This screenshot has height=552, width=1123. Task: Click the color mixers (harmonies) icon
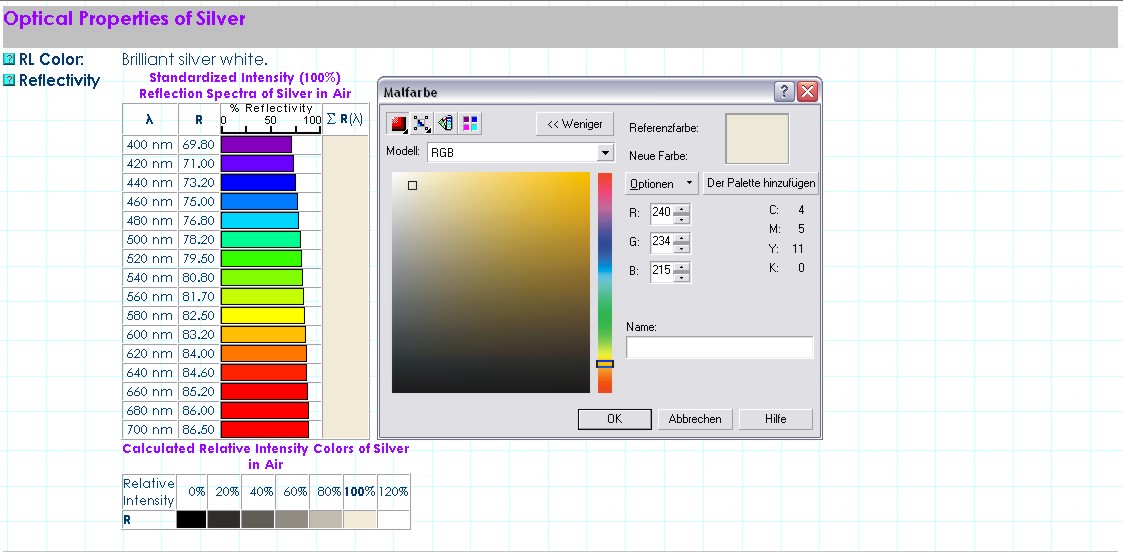(422, 124)
